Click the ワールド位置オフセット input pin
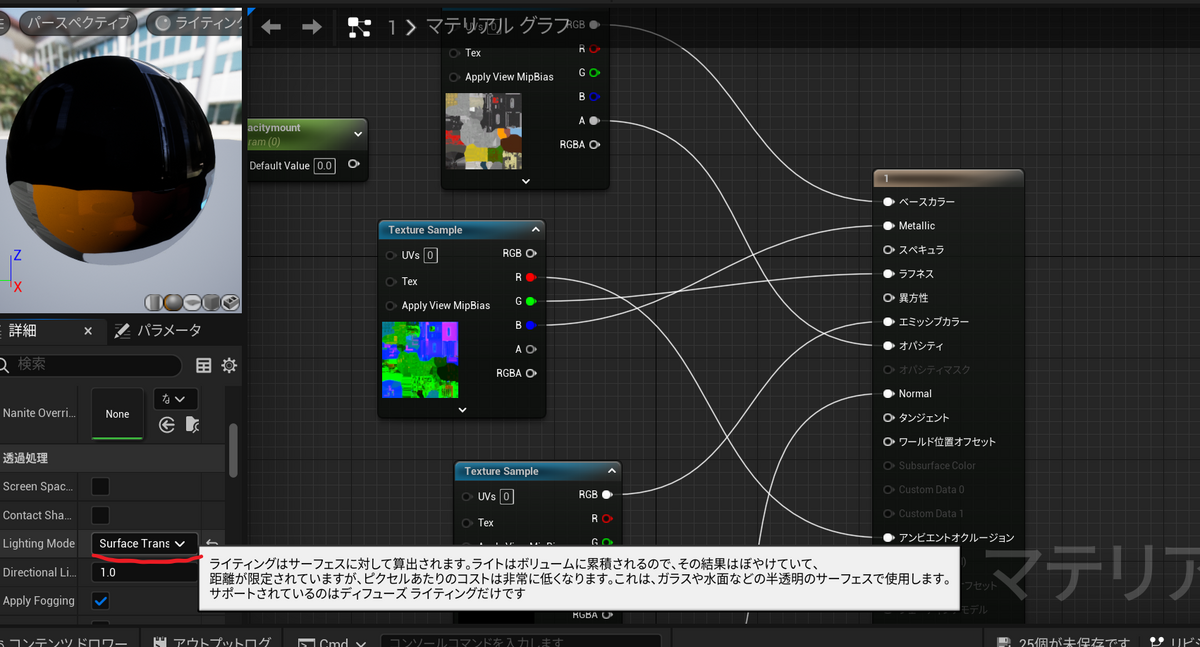The width and height of the screenshot is (1200, 647). [x=888, y=441]
